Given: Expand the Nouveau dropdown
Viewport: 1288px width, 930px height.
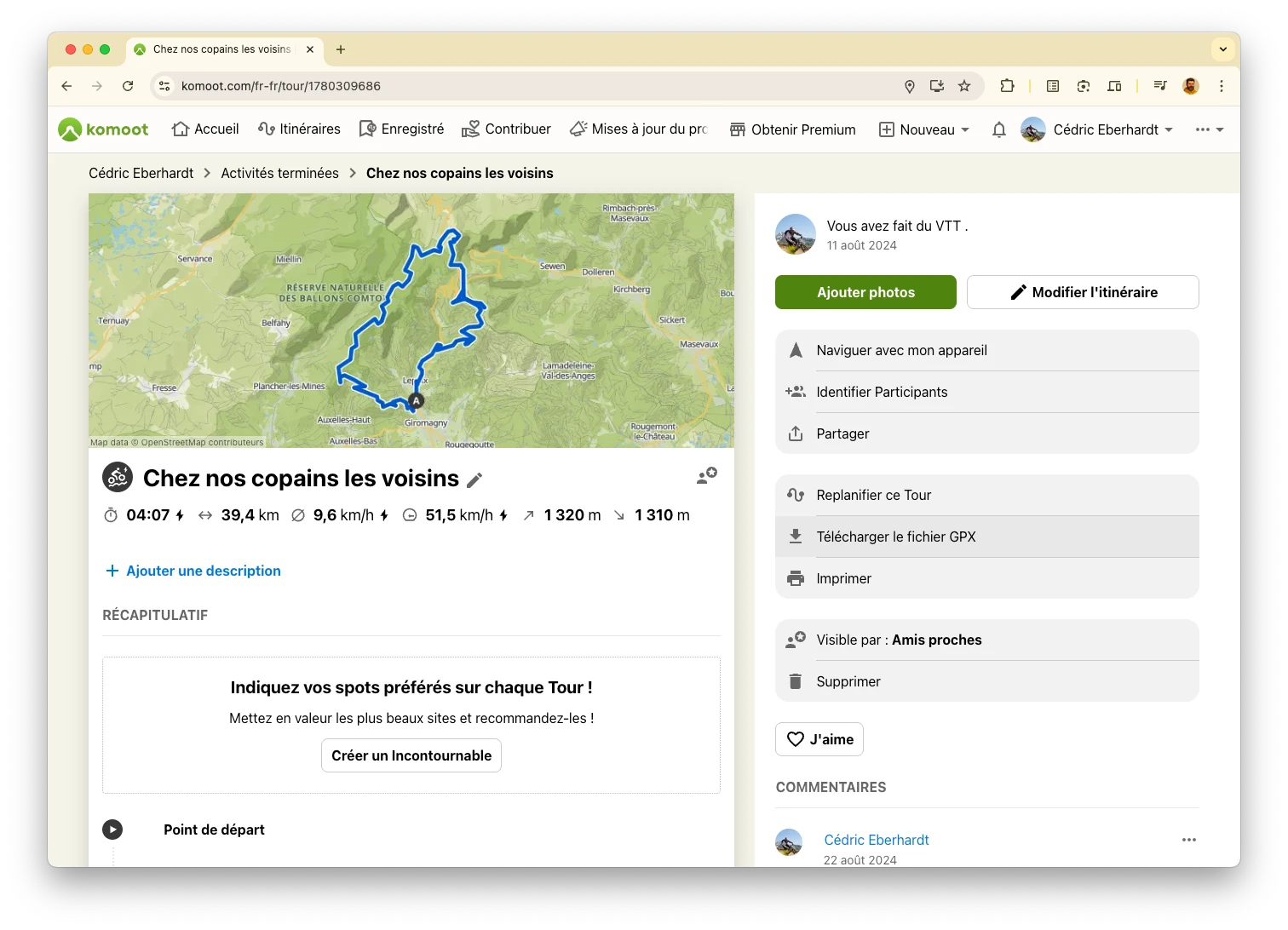Looking at the screenshot, I should click(x=924, y=129).
